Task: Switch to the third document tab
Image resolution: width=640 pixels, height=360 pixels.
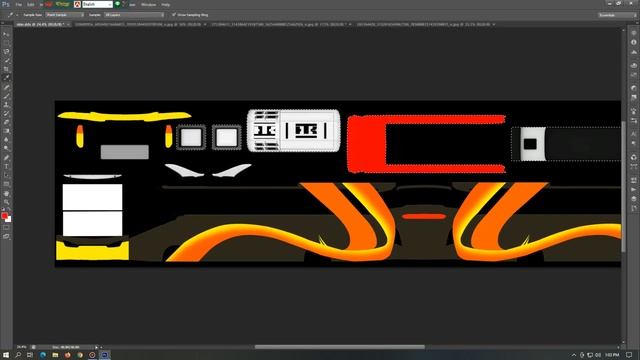Action: tap(281, 24)
